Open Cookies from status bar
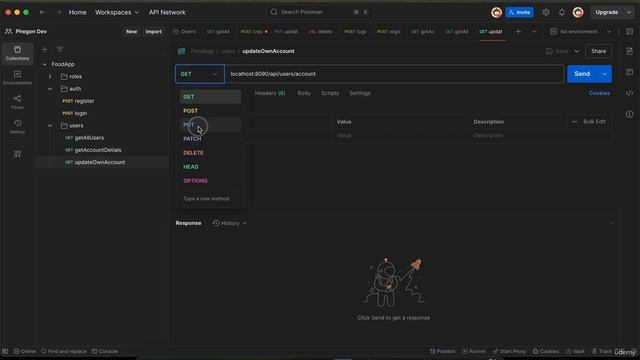Image resolution: width=640 pixels, height=360 pixels. click(545, 351)
